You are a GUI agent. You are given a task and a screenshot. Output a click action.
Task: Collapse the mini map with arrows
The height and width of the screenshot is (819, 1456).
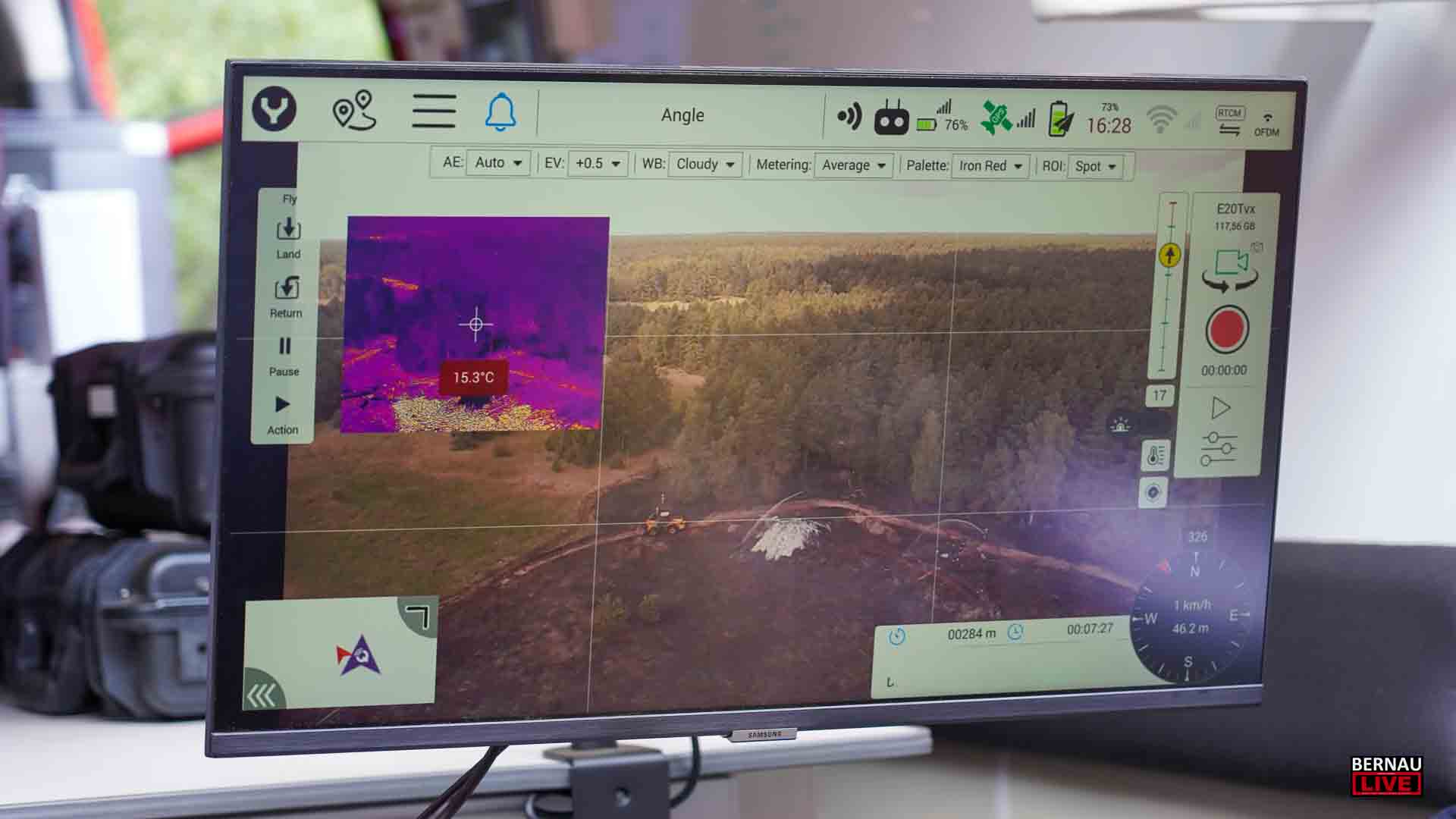(x=262, y=694)
